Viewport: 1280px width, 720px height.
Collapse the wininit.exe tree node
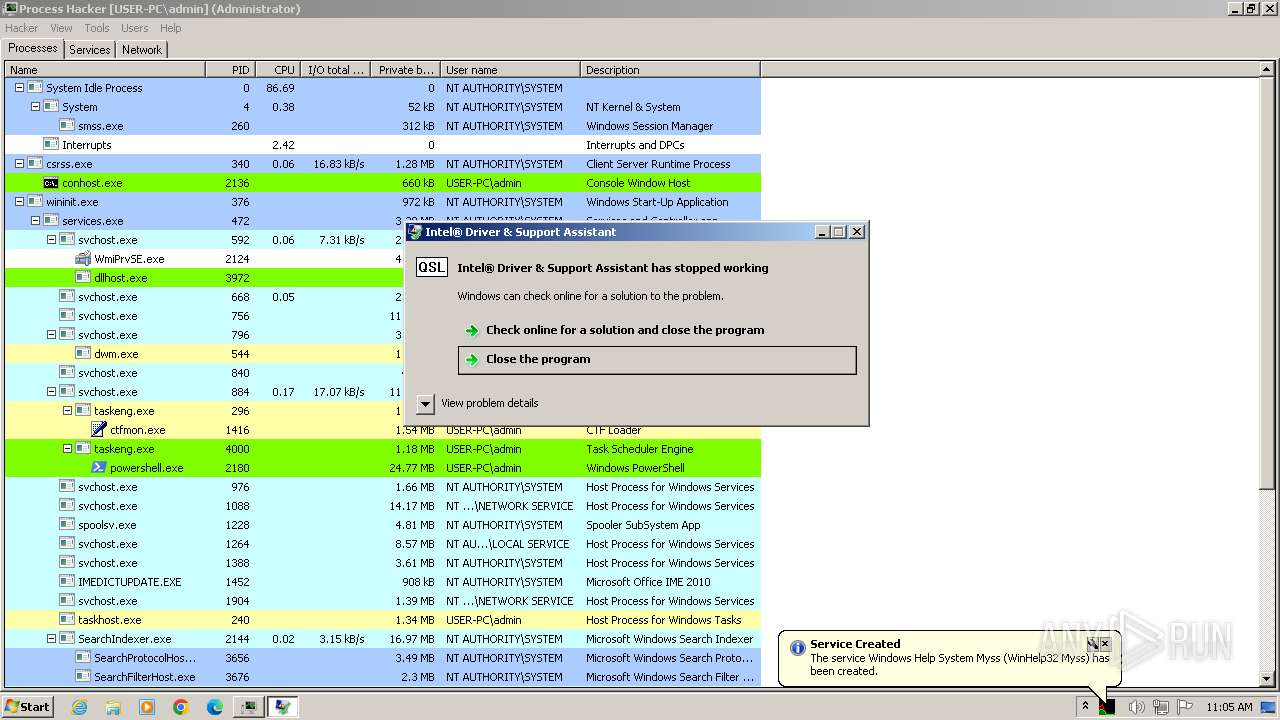[x=19, y=202]
